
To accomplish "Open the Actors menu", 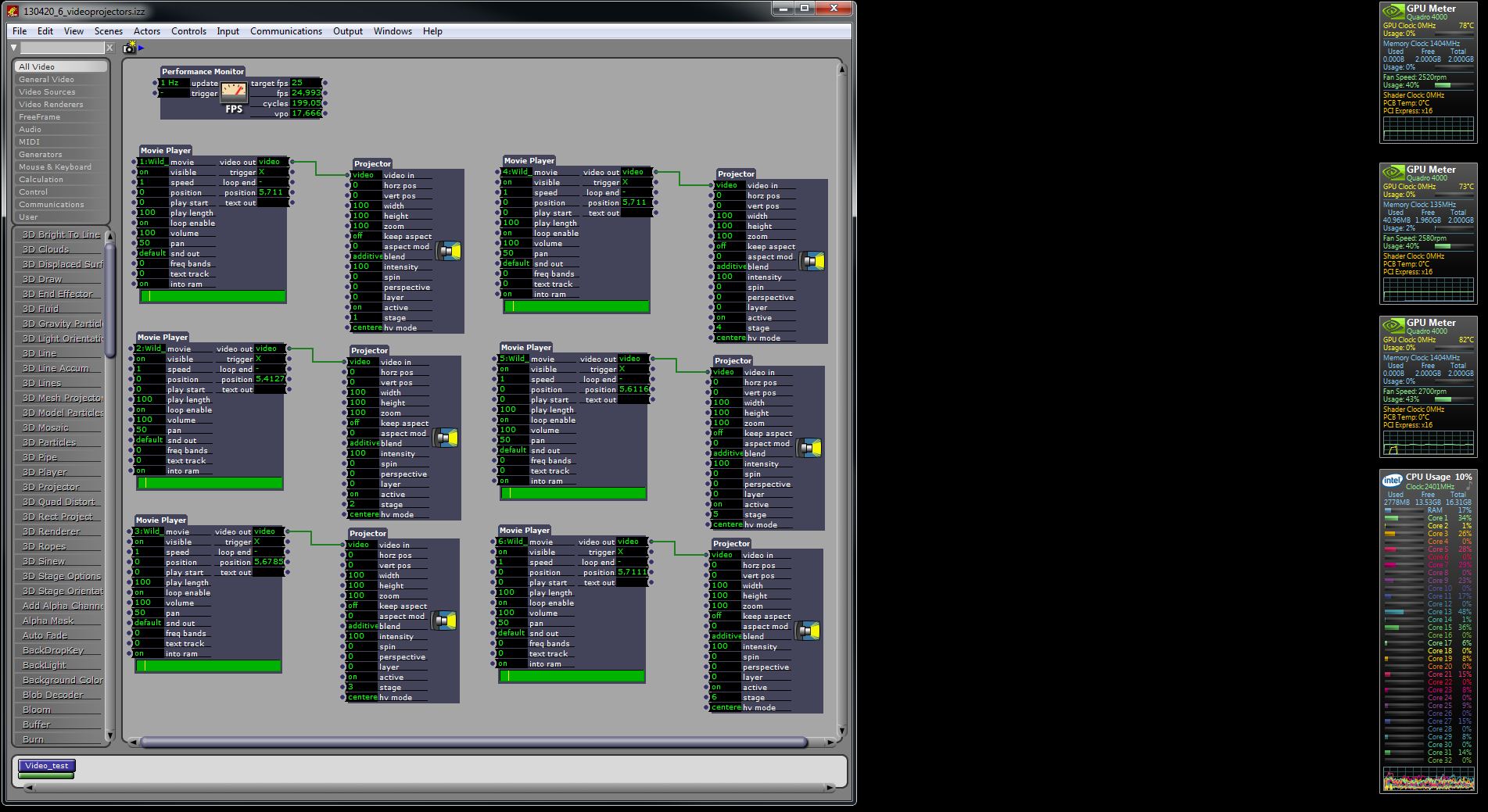I will (147, 31).
